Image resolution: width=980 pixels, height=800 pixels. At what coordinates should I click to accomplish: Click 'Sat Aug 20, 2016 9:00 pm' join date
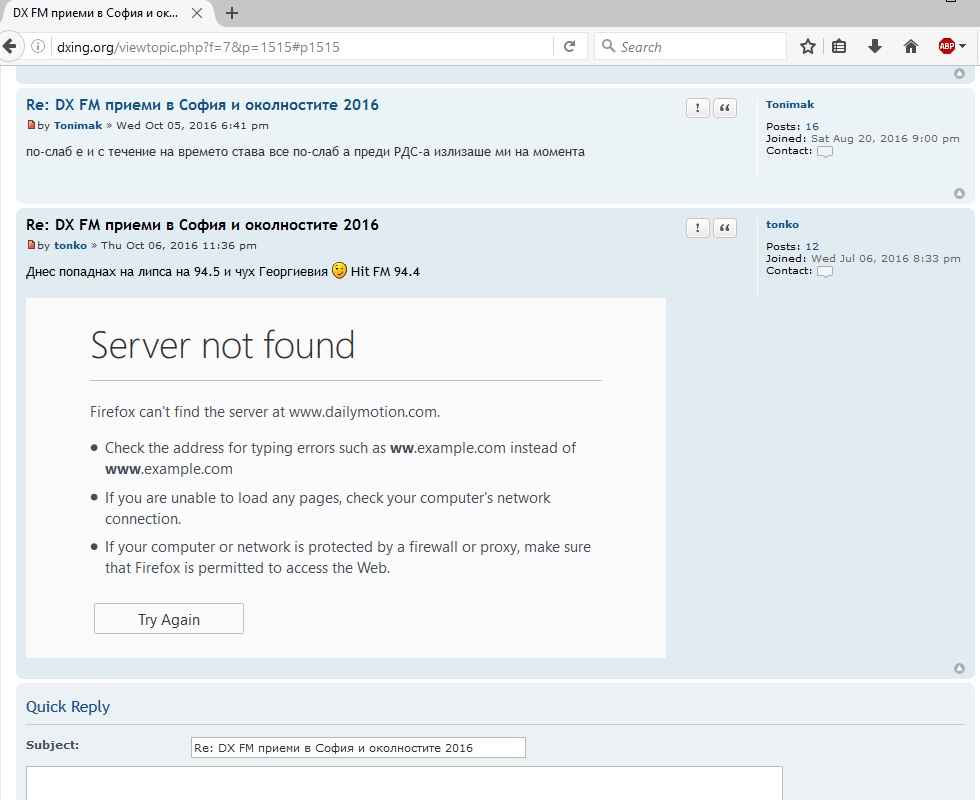tap(885, 139)
